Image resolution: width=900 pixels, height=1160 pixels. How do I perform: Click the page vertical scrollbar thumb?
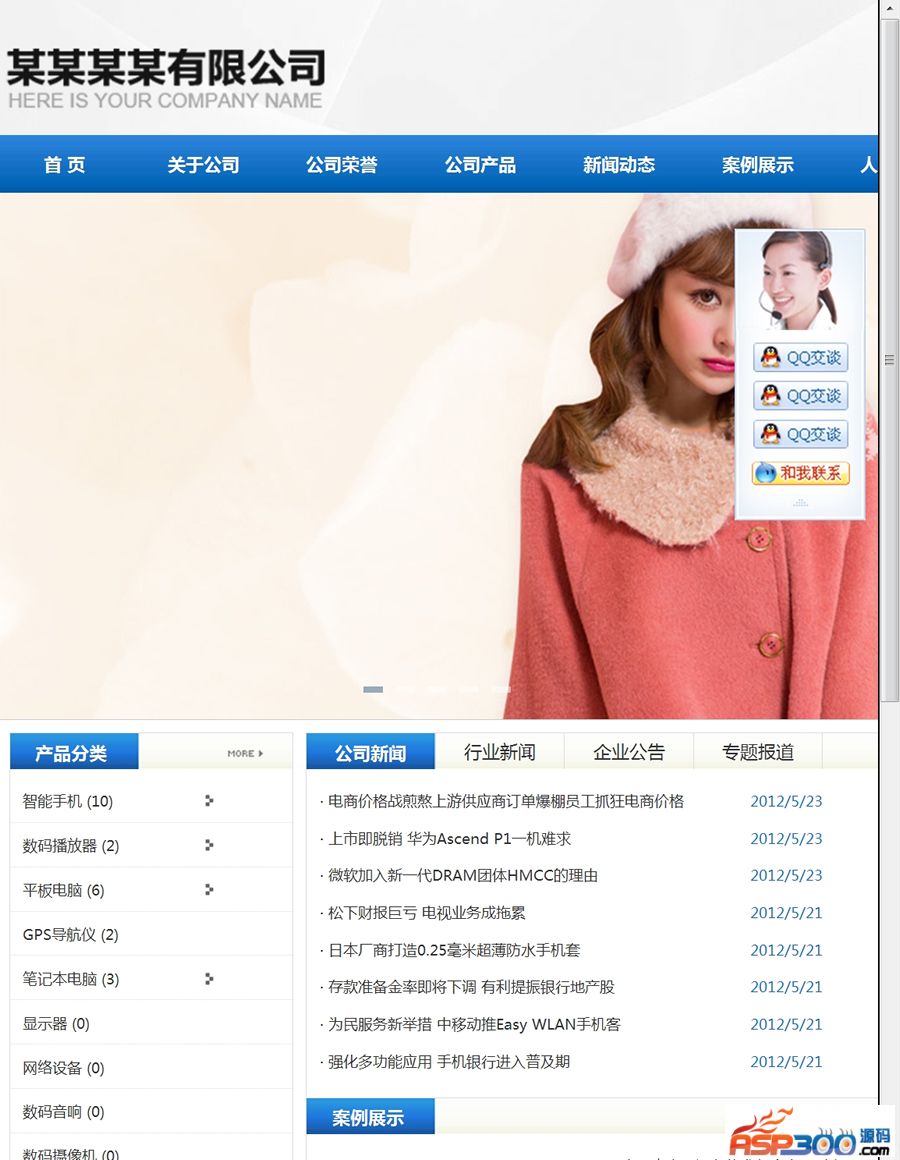[889, 360]
